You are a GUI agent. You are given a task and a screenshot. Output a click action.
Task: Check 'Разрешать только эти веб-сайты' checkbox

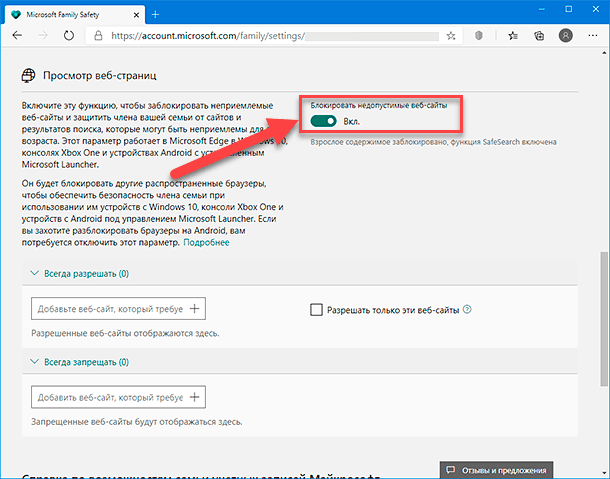316,310
